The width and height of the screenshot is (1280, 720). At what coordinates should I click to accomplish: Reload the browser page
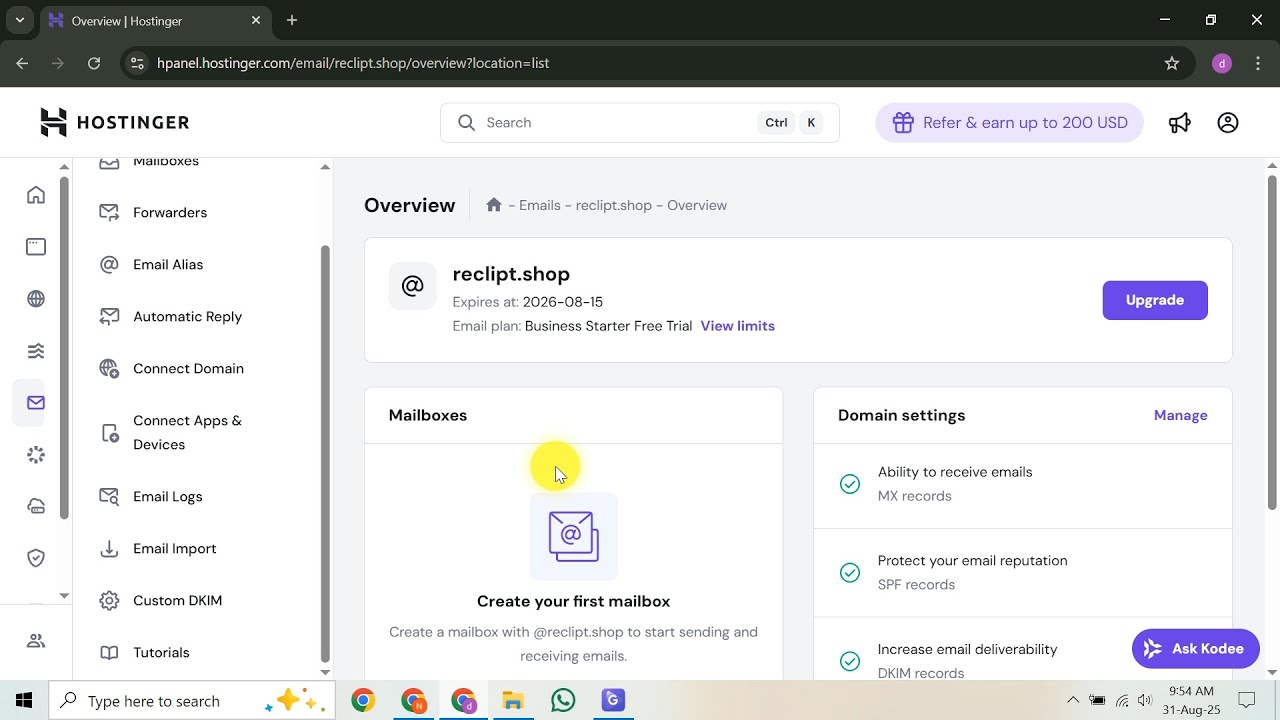[x=94, y=63]
